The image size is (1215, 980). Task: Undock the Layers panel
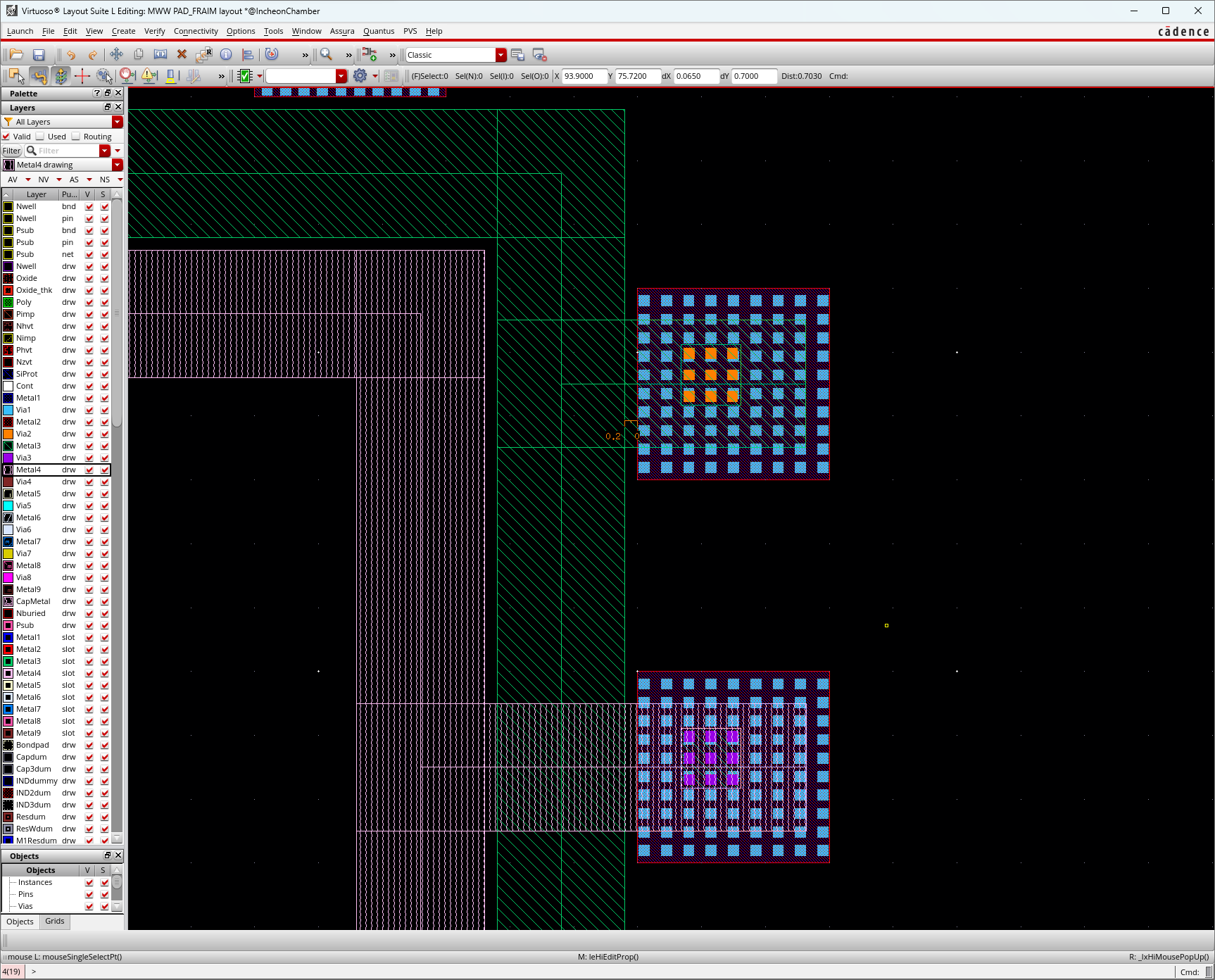pyautogui.click(x=108, y=107)
